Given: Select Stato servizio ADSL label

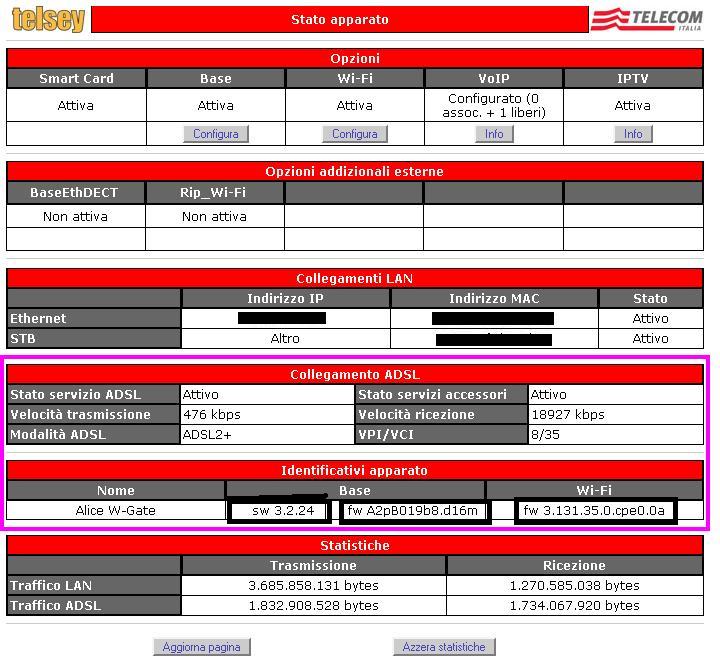Looking at the screenshot, I should (x=94, y=395).
